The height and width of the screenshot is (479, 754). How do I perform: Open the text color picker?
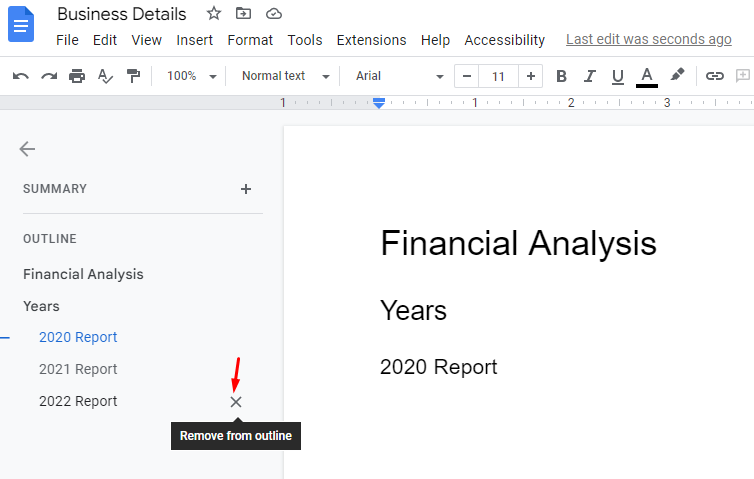click(647, 77)
